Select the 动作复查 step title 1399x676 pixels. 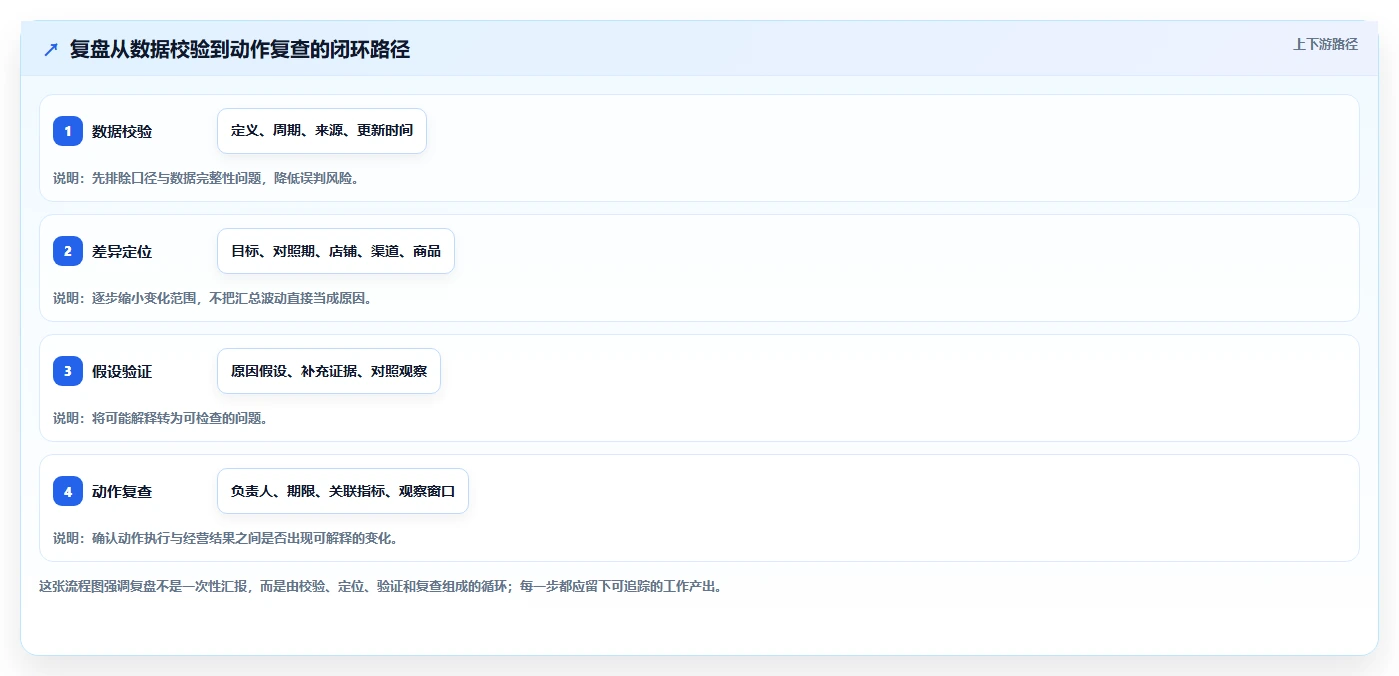pos(122,491)
